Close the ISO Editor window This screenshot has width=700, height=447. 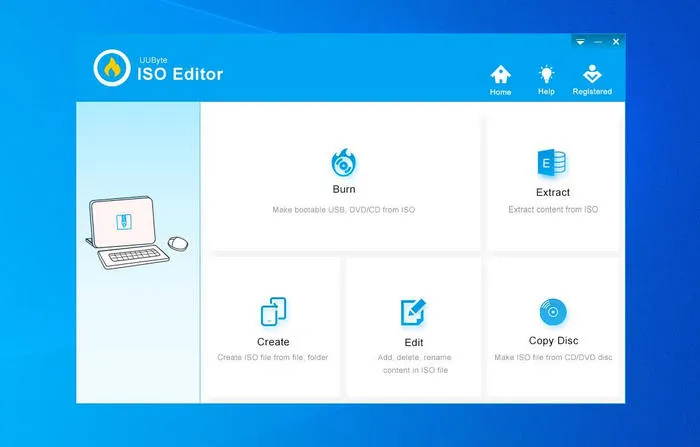[616, 42]
